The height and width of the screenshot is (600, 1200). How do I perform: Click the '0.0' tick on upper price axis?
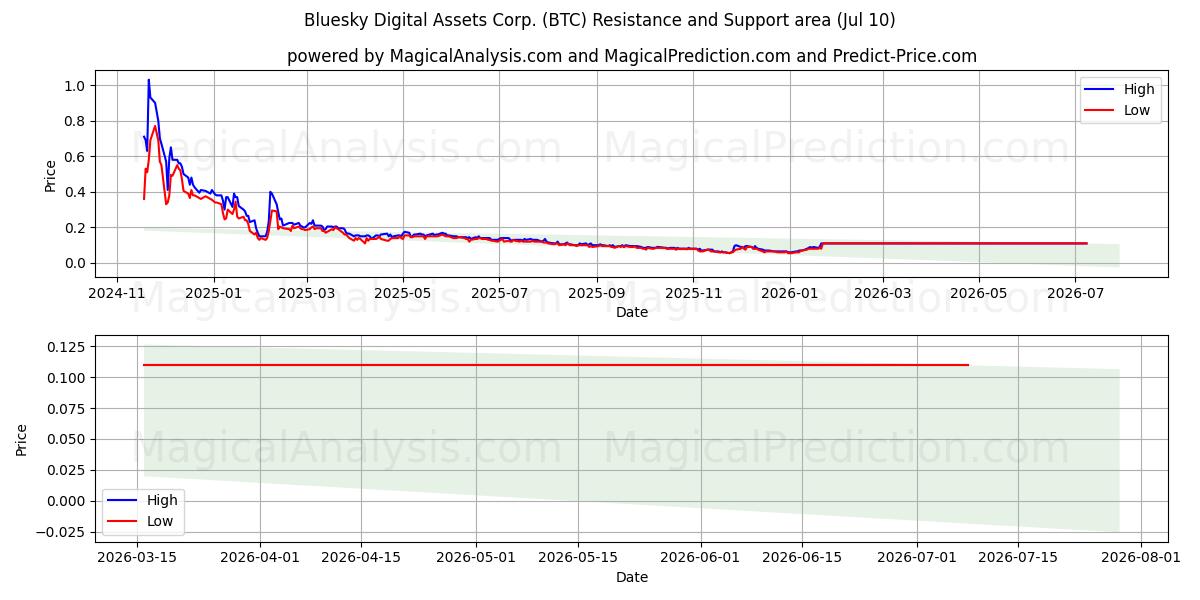76,263
